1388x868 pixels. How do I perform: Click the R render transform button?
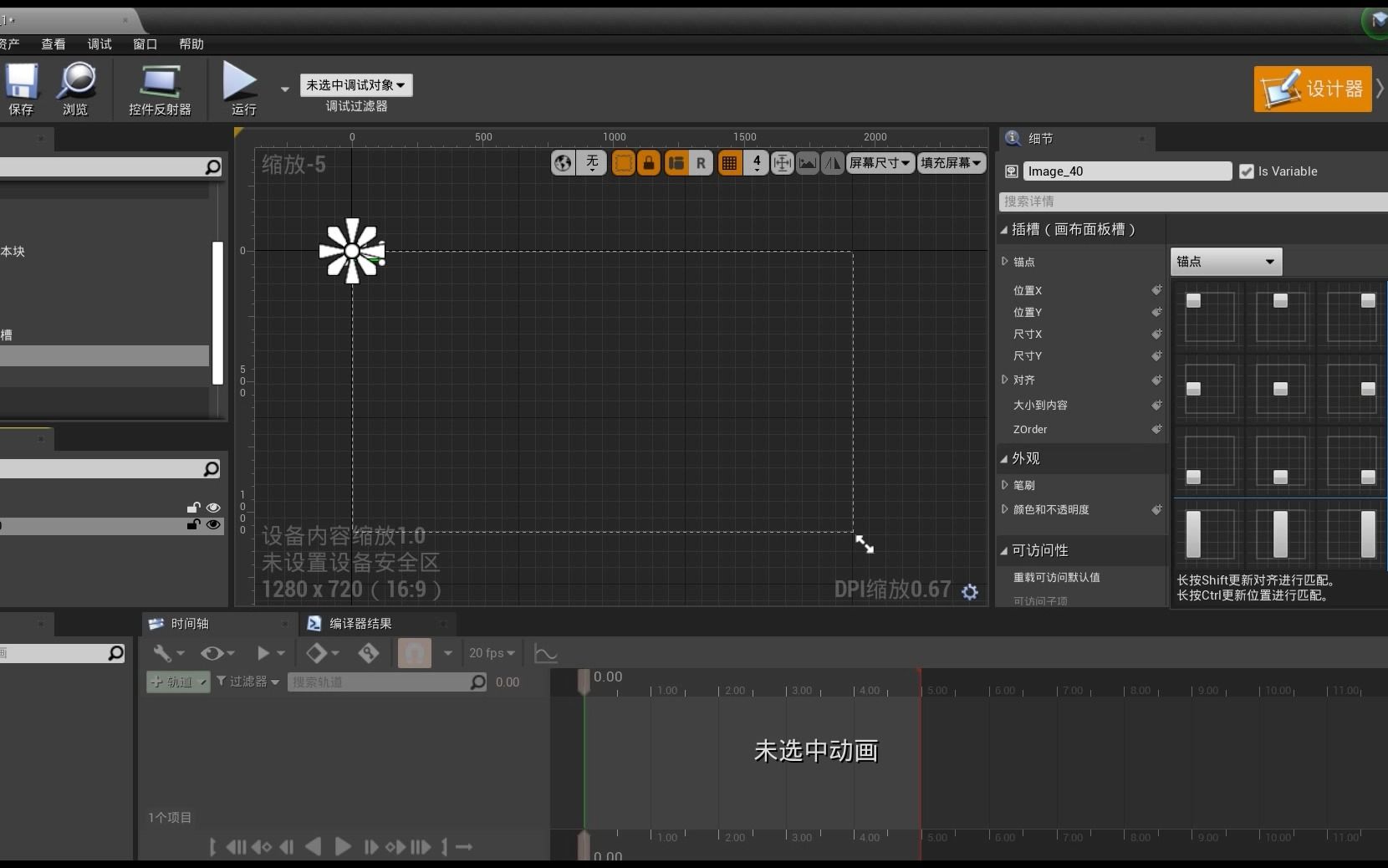[x=701, y=163]
